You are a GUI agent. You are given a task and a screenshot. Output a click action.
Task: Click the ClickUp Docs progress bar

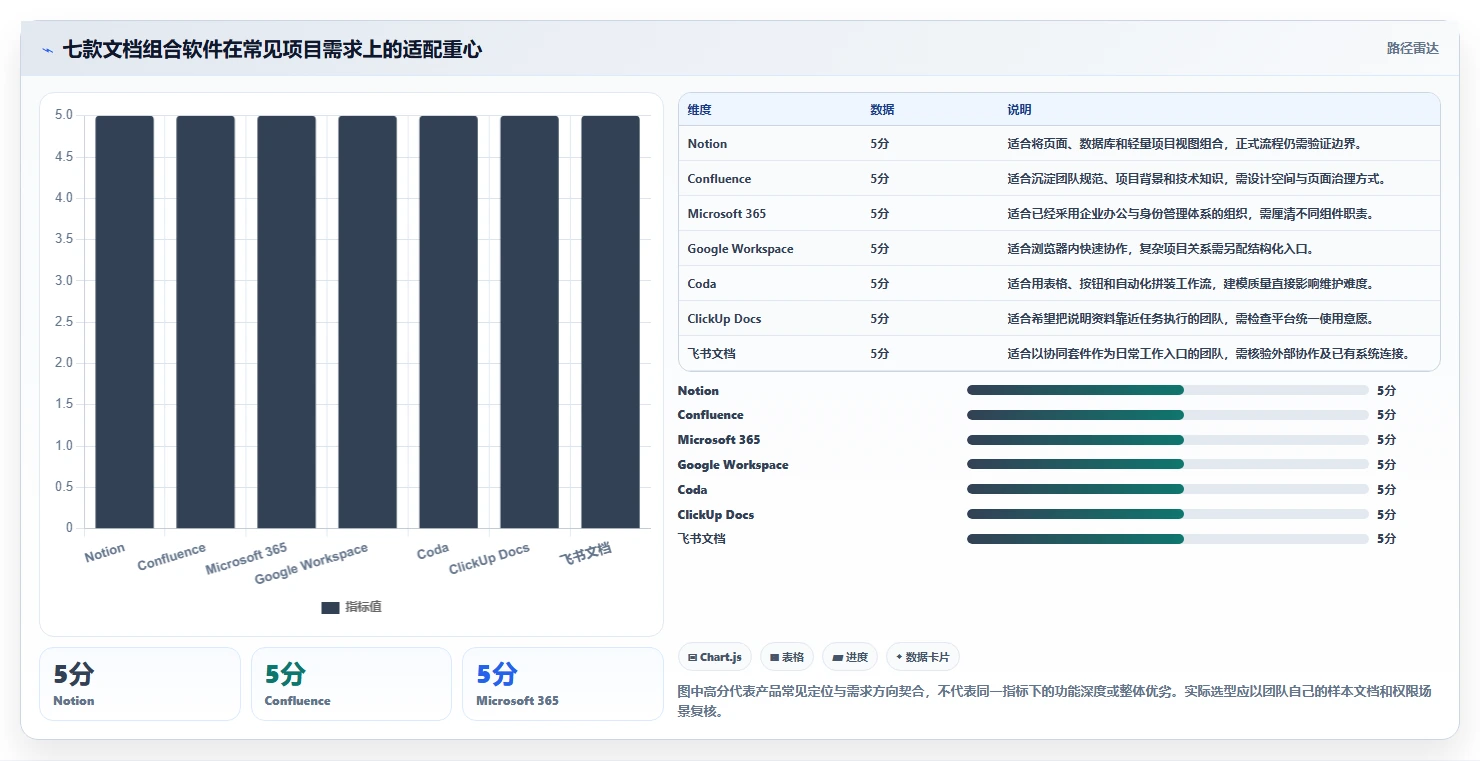[1167, 514]
